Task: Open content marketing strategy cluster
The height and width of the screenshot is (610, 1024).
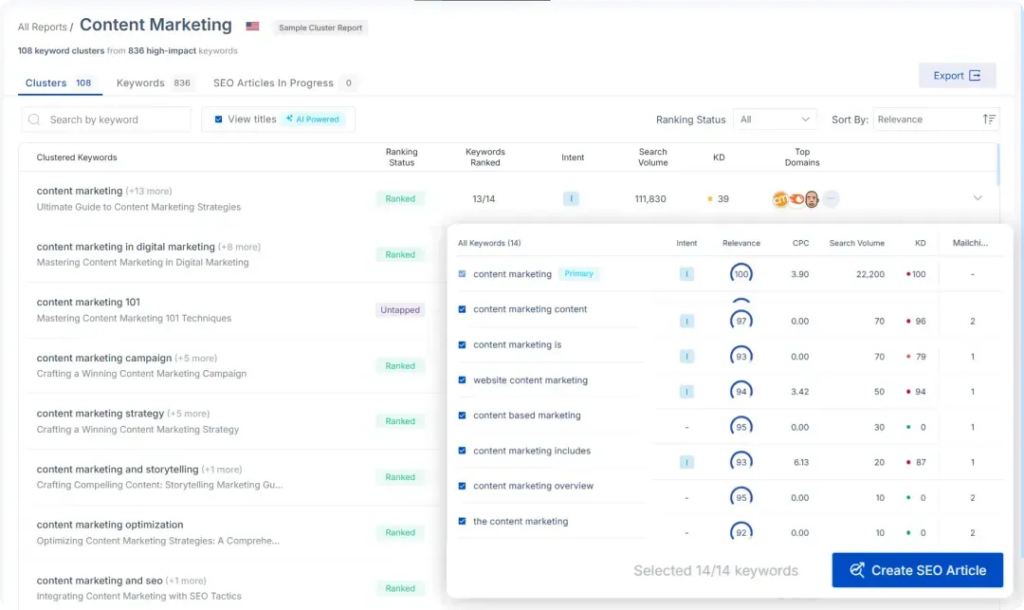Action: tap(100, 413)
